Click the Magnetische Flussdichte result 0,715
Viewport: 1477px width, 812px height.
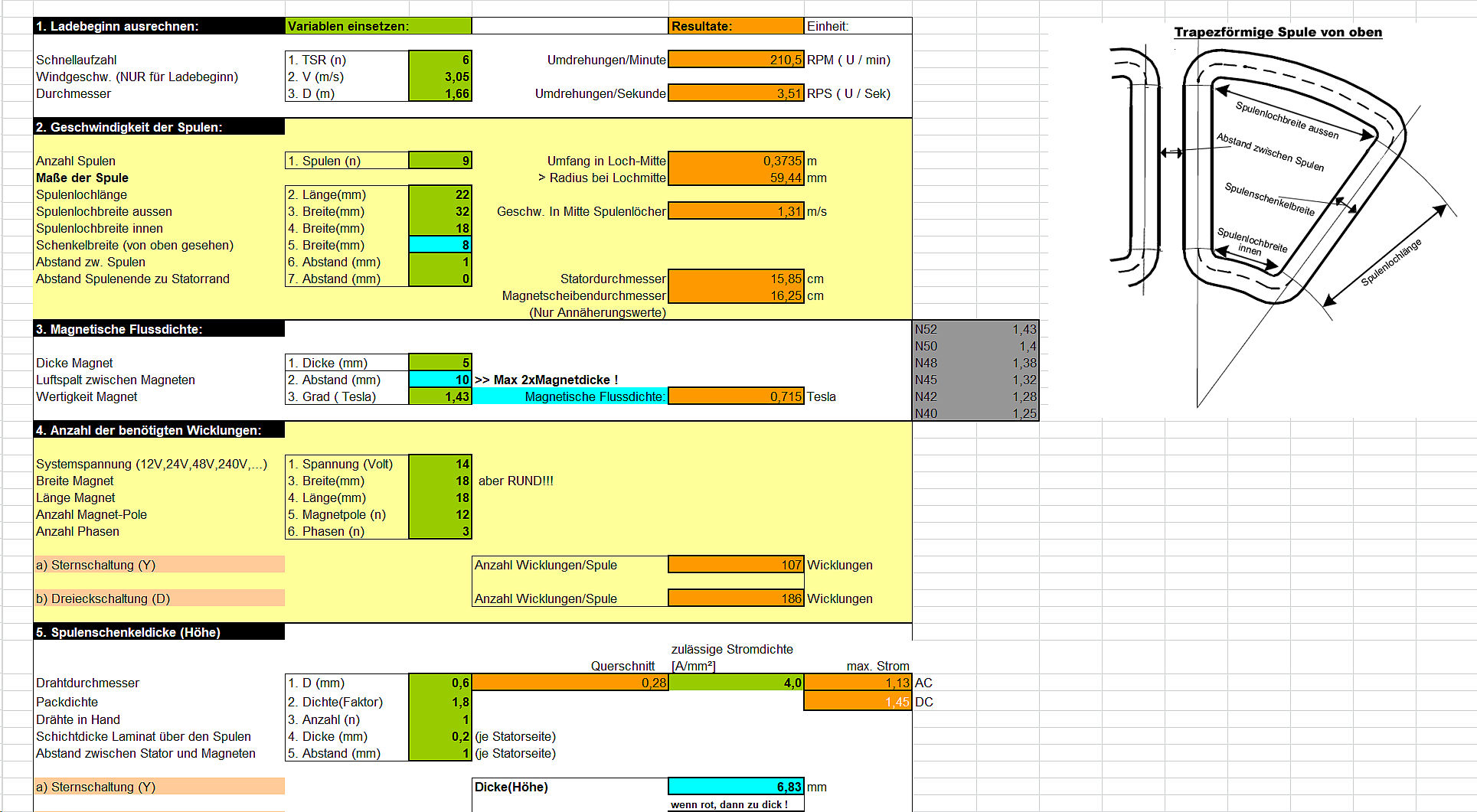pyautogui.click(x=736, y=396)
